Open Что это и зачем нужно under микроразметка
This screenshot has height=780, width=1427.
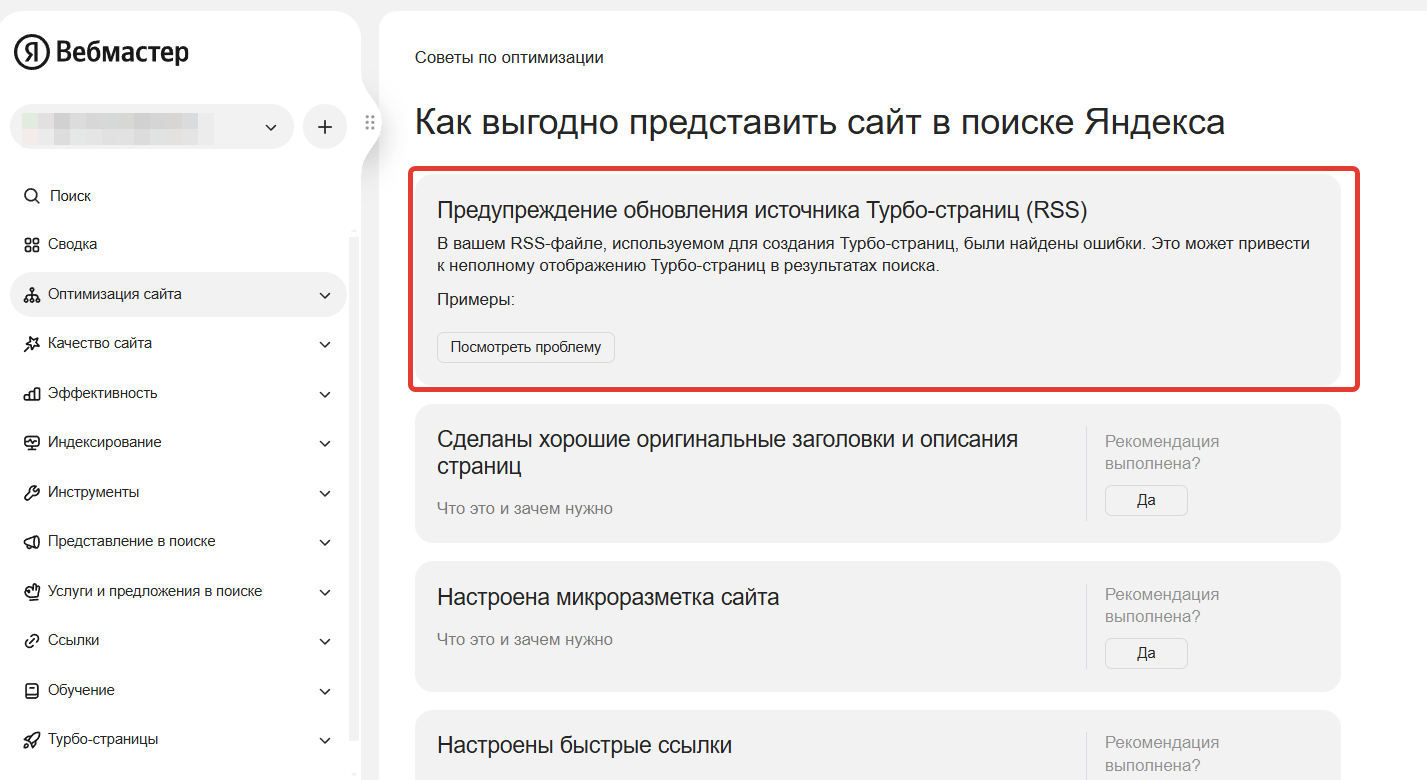[524, 639]
